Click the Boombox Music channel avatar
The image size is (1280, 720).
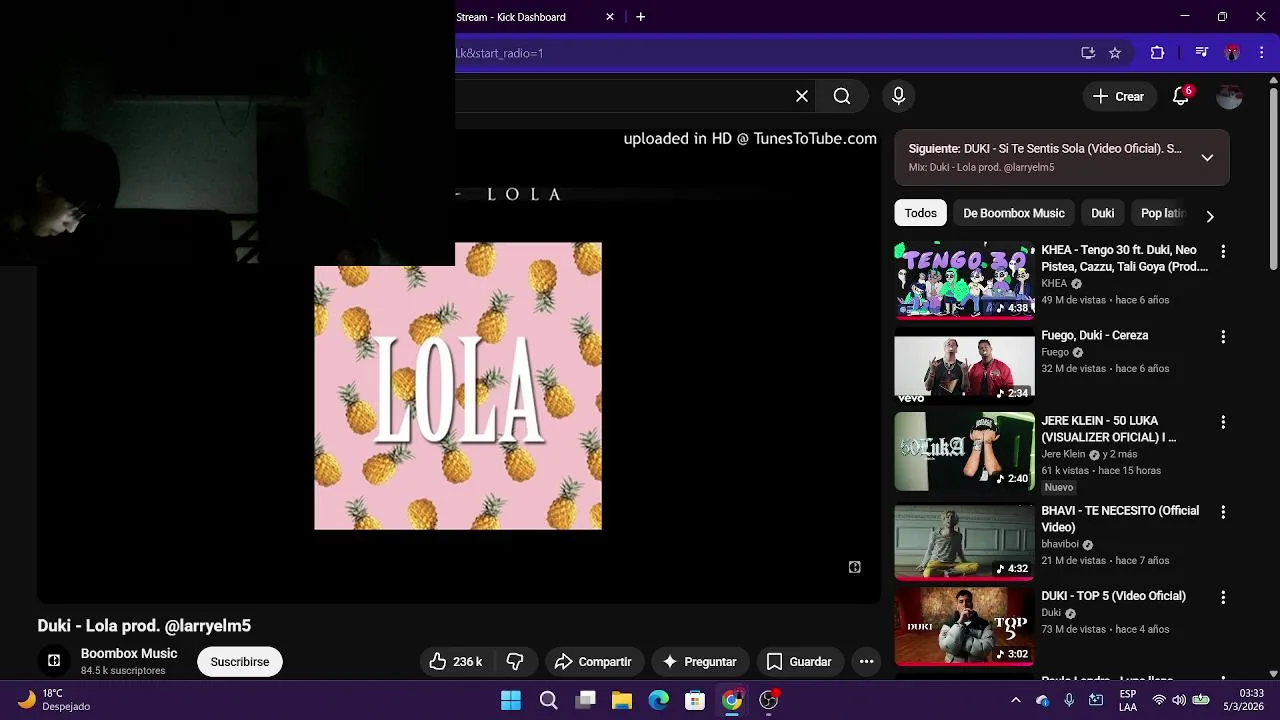[54, 661]
